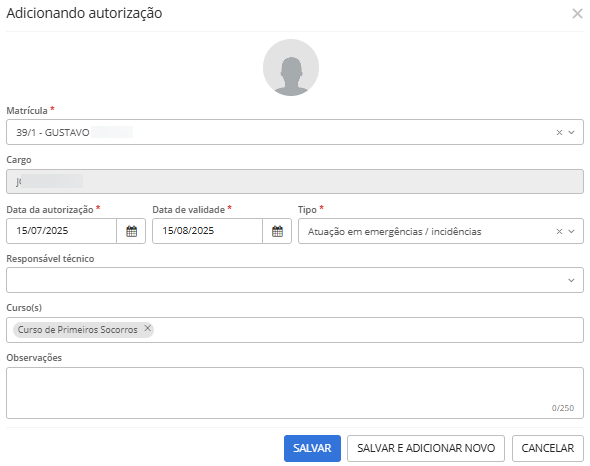Click the SALVAR button
Screen dimensions: 590x466
pyautogui.click(x=312, y=448)
